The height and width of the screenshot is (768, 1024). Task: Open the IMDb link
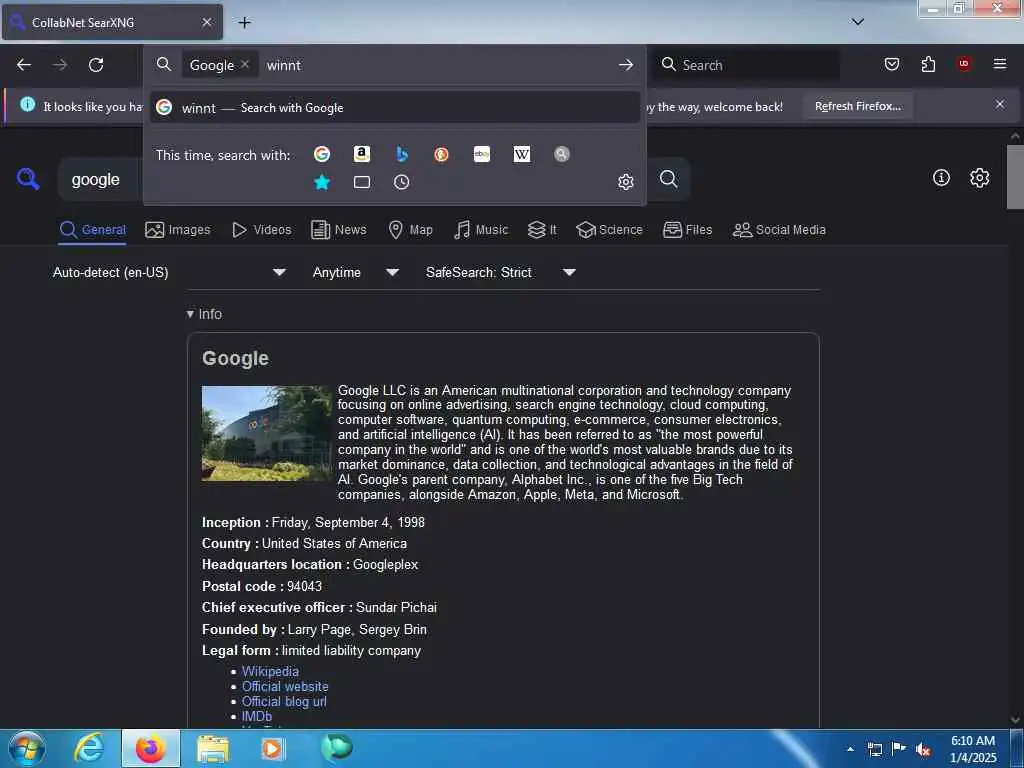click(257, 716)
